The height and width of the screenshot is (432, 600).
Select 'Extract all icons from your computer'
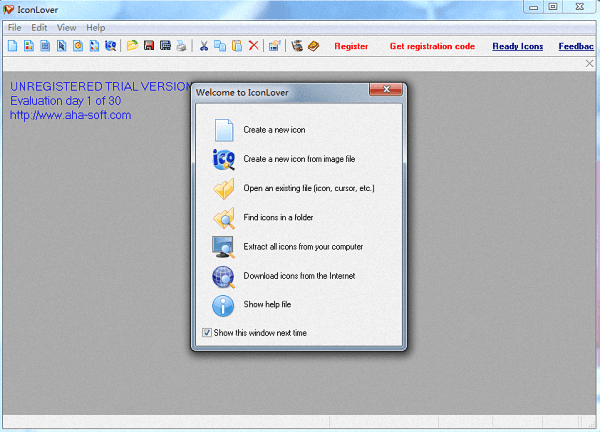(x=302, y=246)
